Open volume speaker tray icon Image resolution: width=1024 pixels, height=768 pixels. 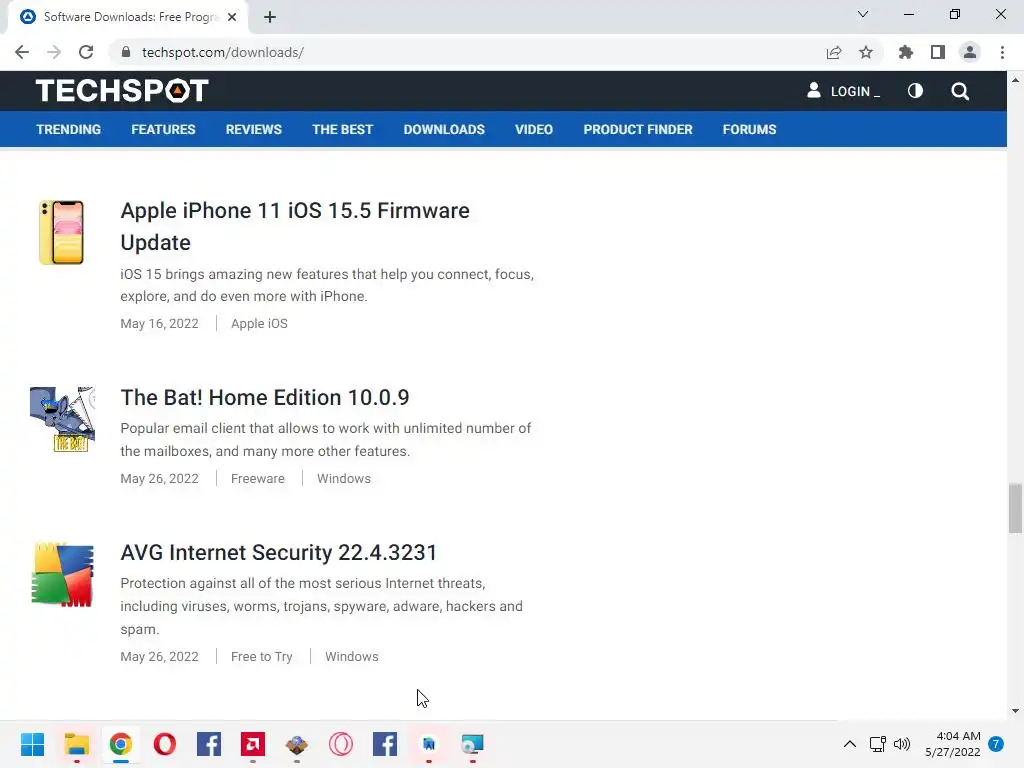pyautogui.click(x=902, y=744)
